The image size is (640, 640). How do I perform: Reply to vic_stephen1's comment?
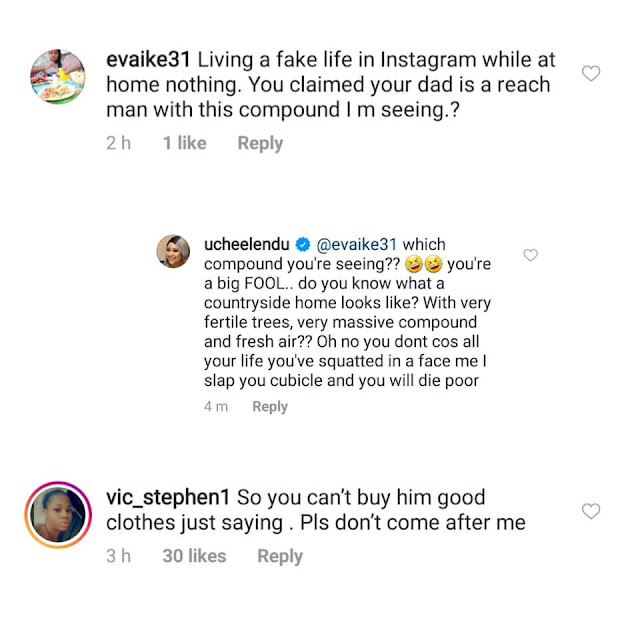coord(280,556)
